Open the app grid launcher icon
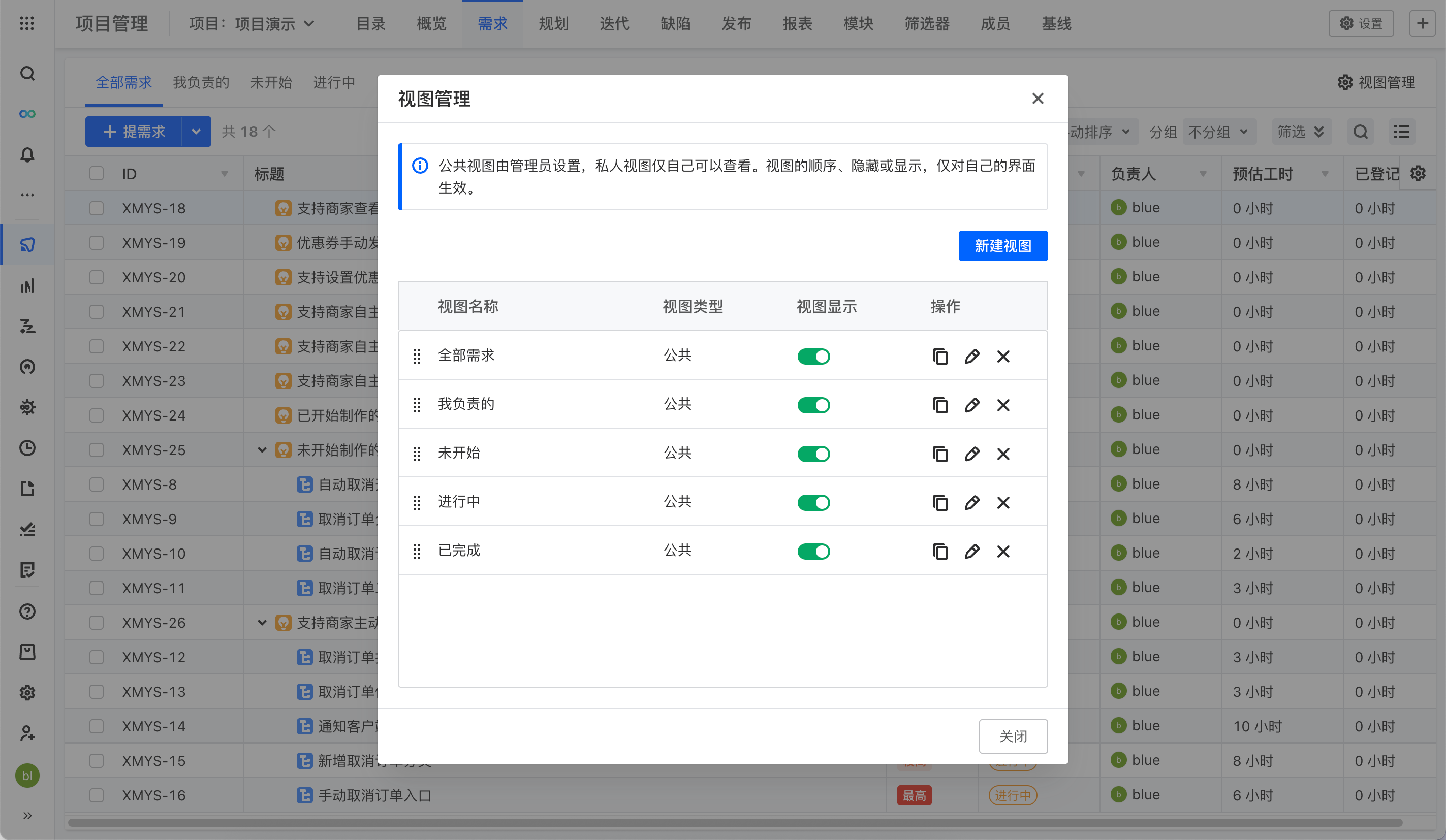This screenshot has width=1446, height=840. [x=27, y=23]
